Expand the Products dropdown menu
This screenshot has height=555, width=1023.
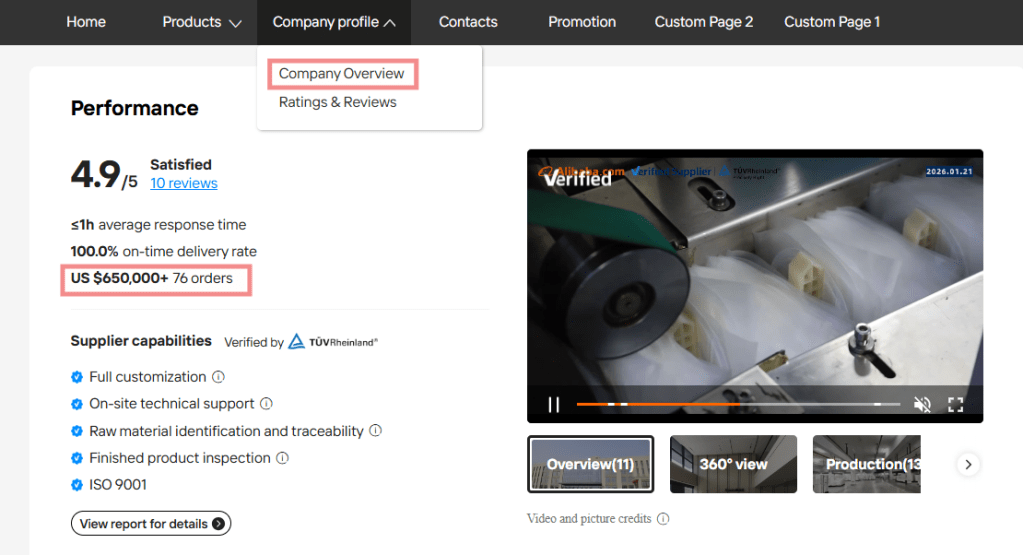point(202,22)
